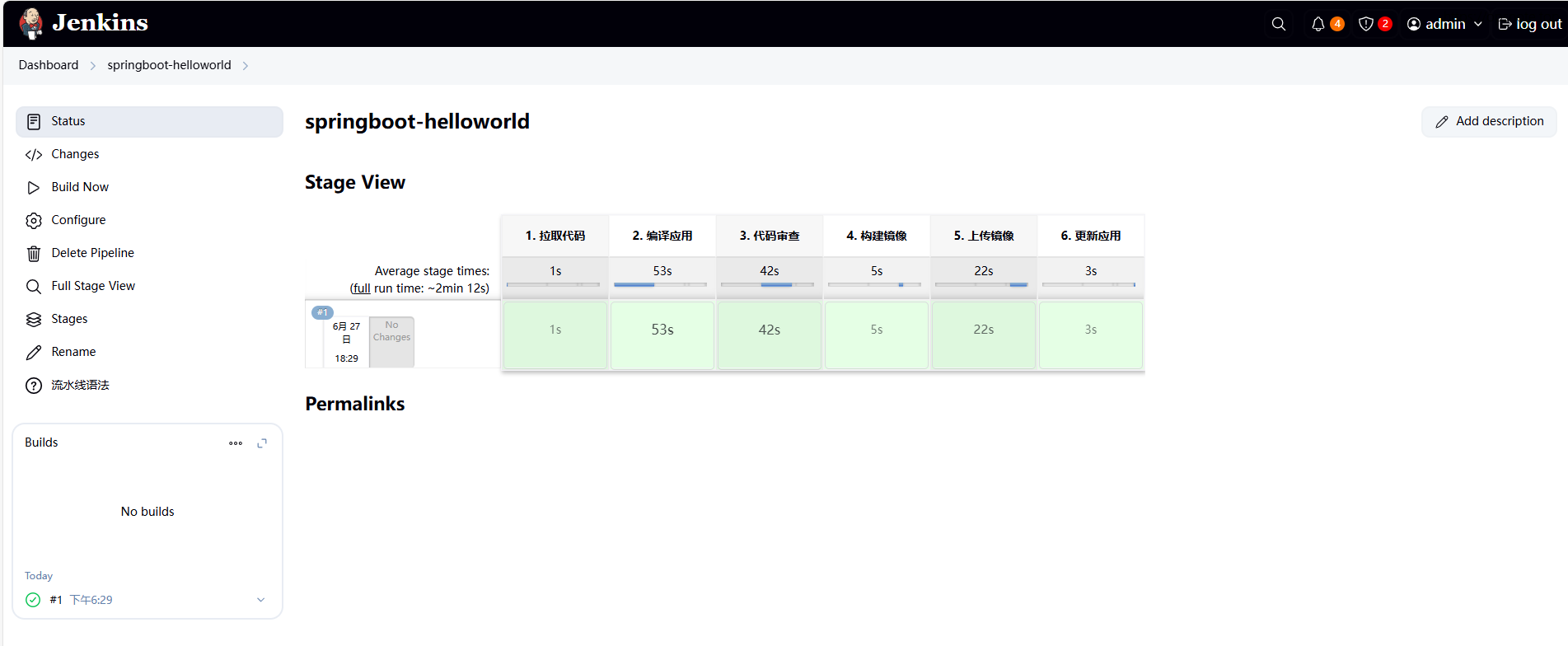Click the red security count badge 2
The height and width of the screenshot is (646, 1568).
[1385, 24]
